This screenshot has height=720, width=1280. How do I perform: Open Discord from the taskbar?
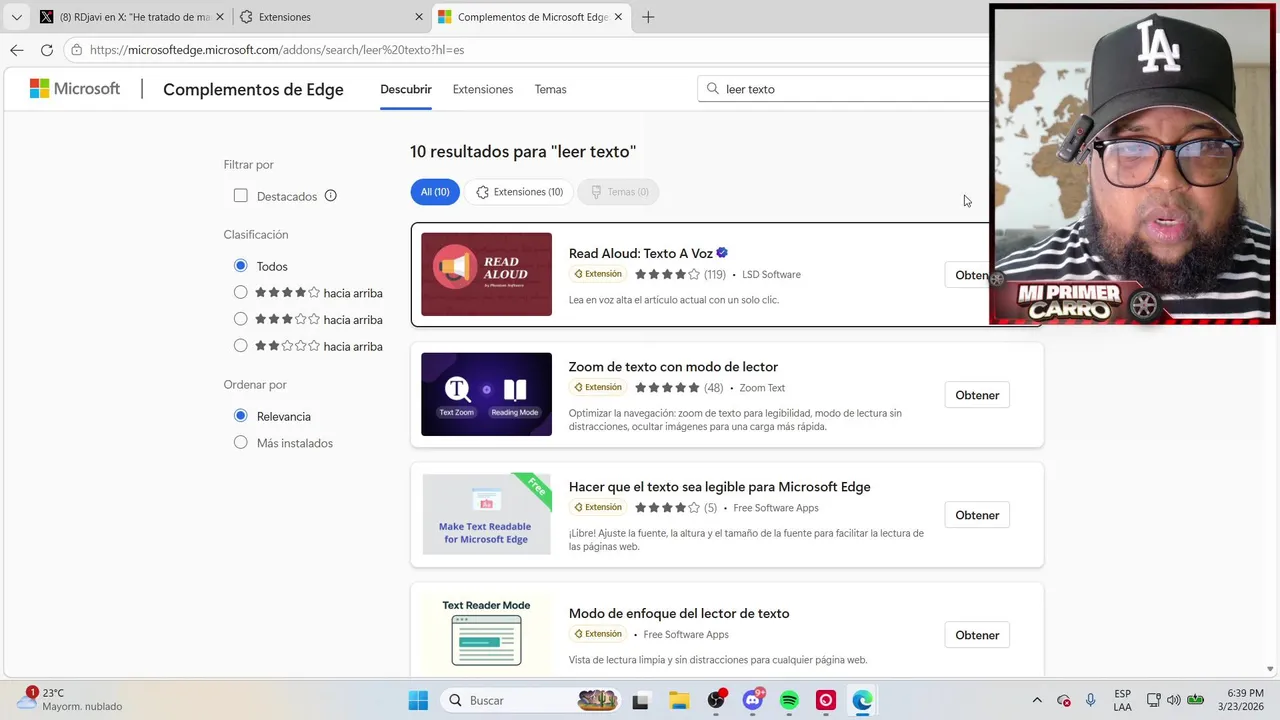pyautogui.click(x=753, y=700)
